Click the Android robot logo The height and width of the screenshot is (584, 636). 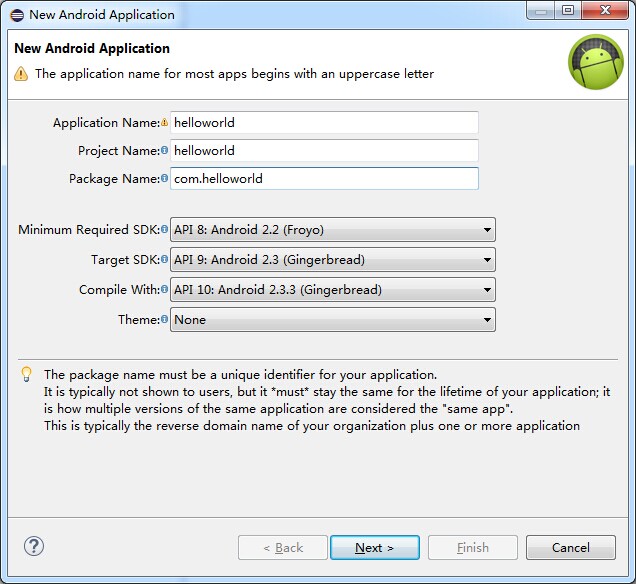595,62
